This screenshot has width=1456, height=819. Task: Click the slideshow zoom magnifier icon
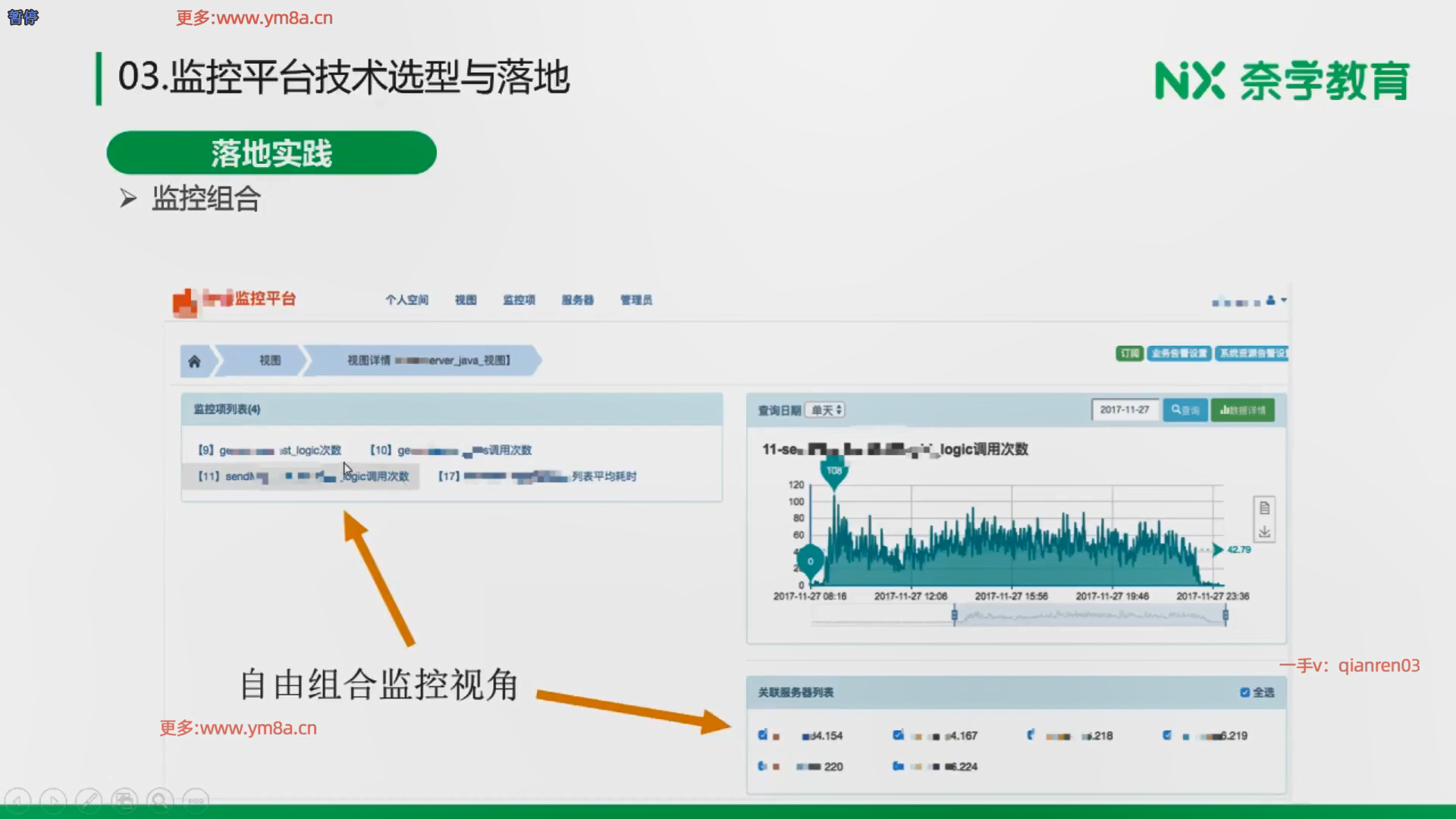[x=160, y=801]
